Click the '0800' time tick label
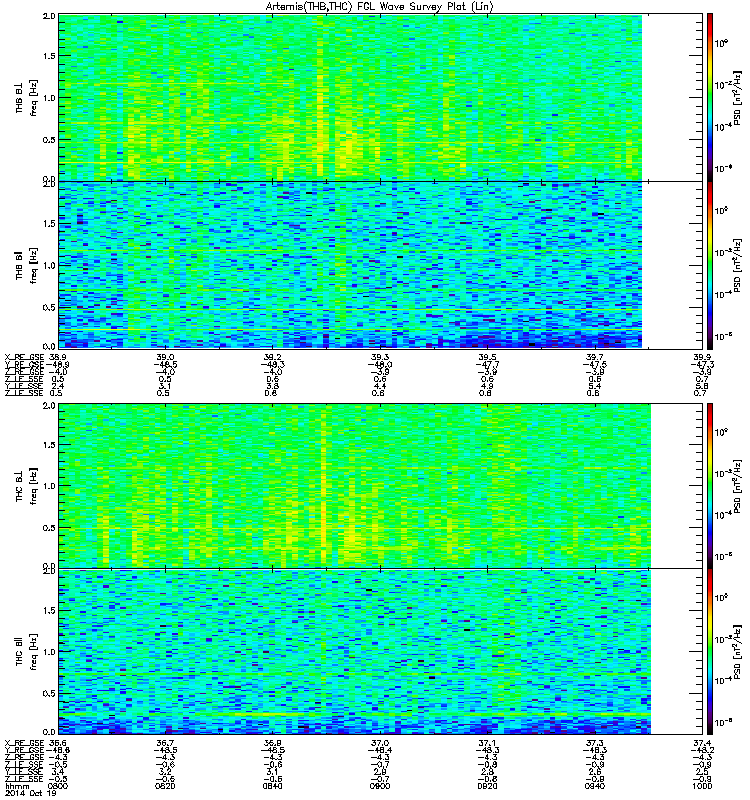This screenshot has height=800, width=750. pos(58,786)
